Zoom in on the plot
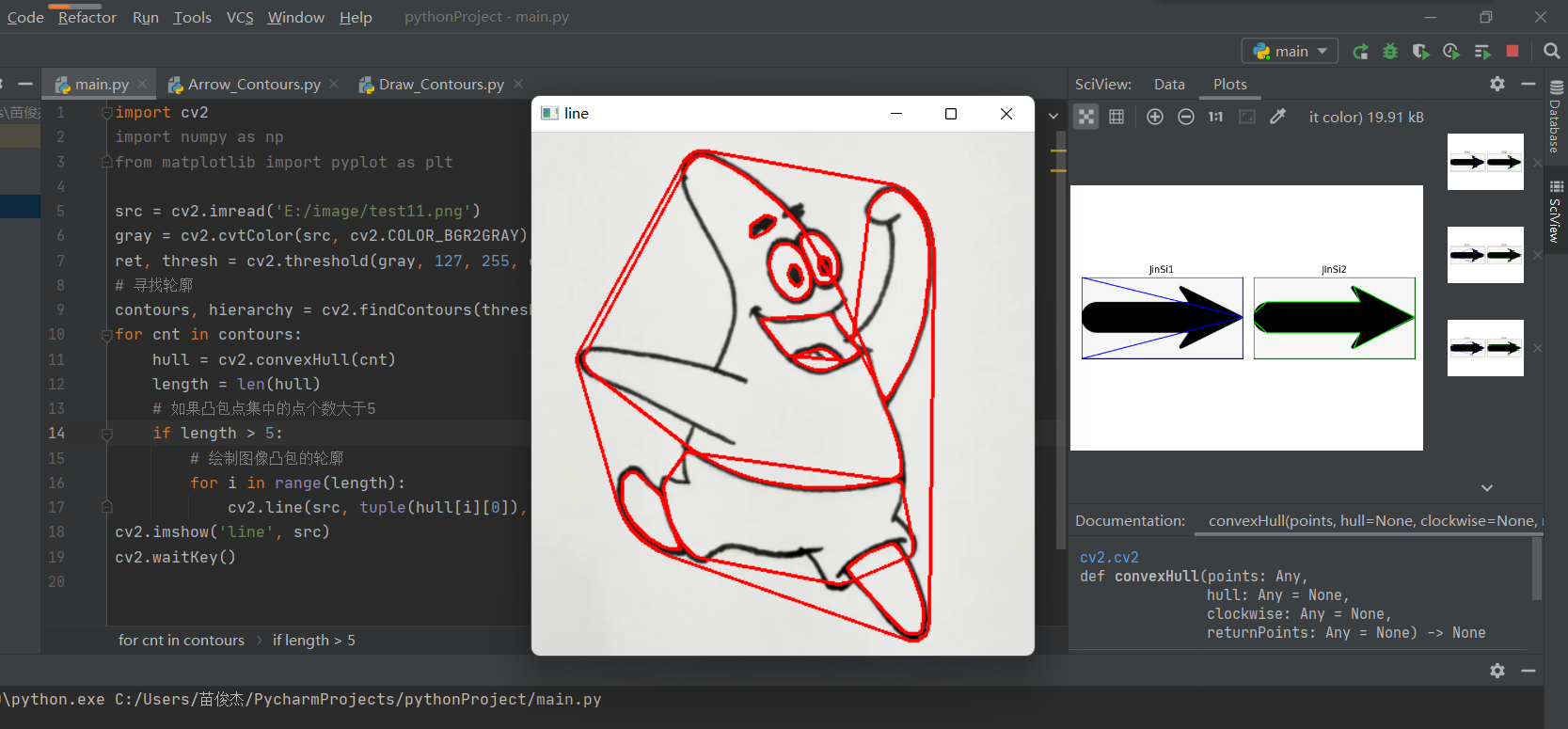 pyautogui.click(x=1155, y=117)
